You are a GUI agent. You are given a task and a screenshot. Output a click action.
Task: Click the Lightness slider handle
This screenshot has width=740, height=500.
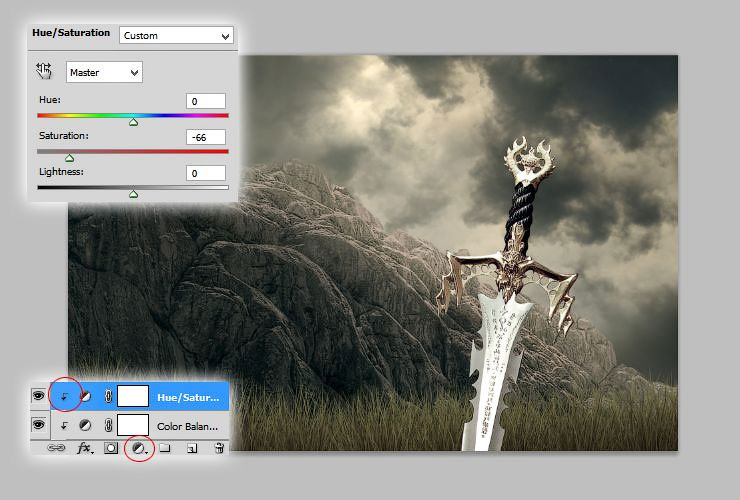pos(134,194)
